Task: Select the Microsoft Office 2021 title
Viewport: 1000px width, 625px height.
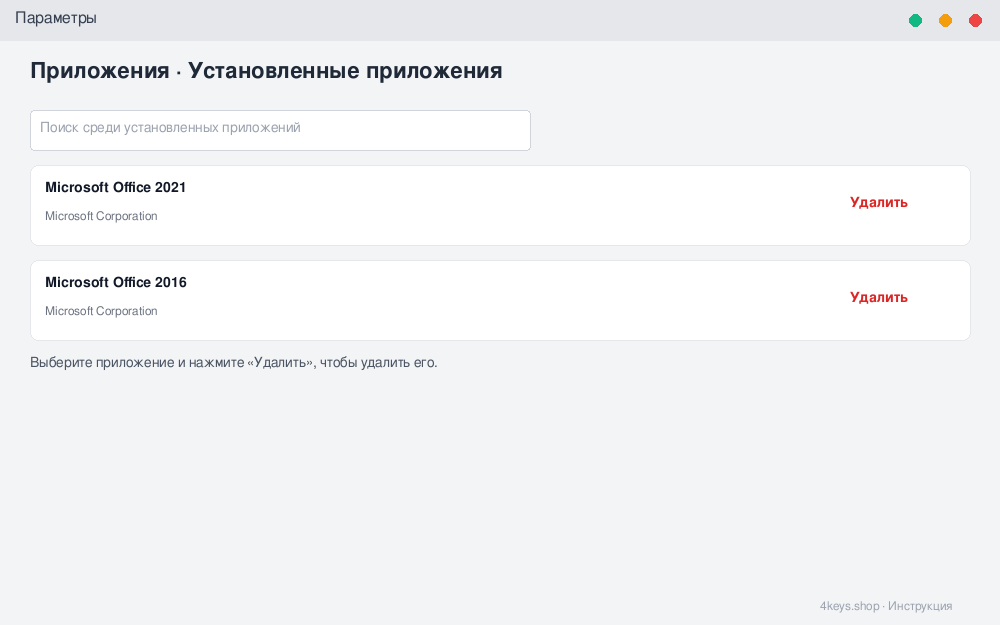Action: (115, 188)
